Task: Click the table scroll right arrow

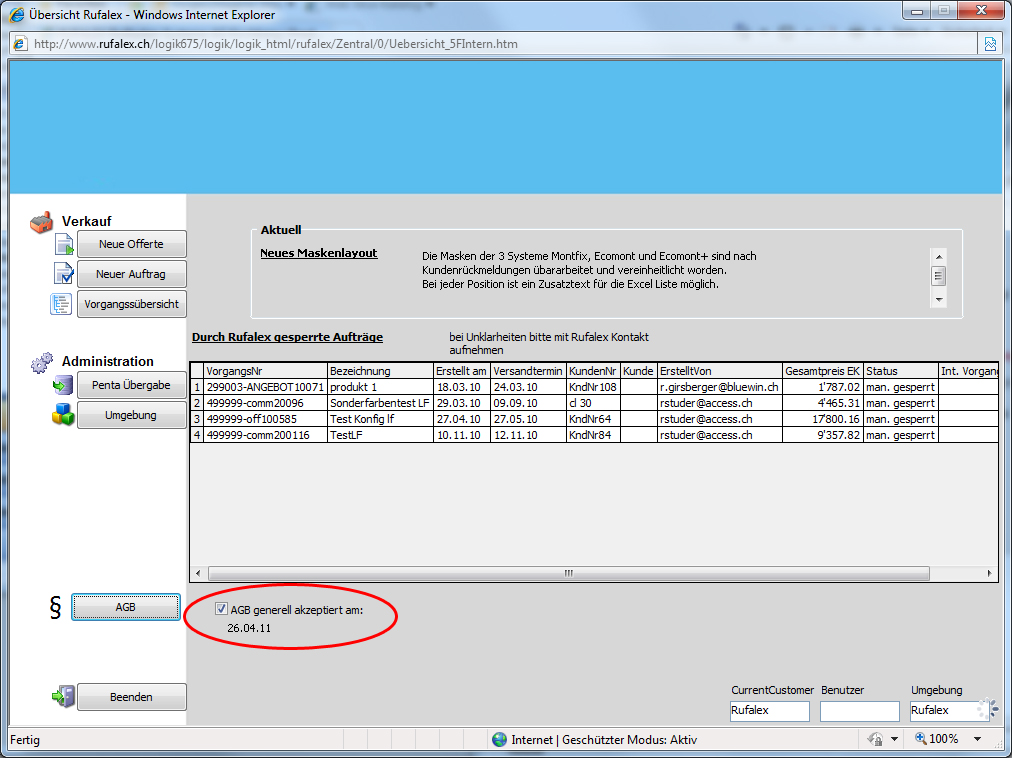Action: [x=989, y=573]
